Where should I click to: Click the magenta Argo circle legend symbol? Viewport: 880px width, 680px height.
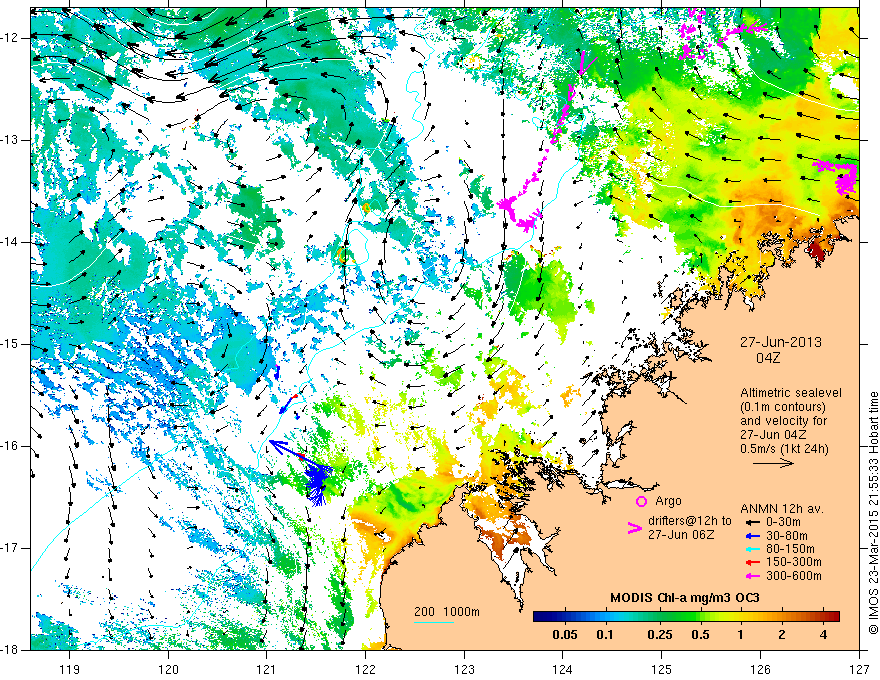point(641,501)
